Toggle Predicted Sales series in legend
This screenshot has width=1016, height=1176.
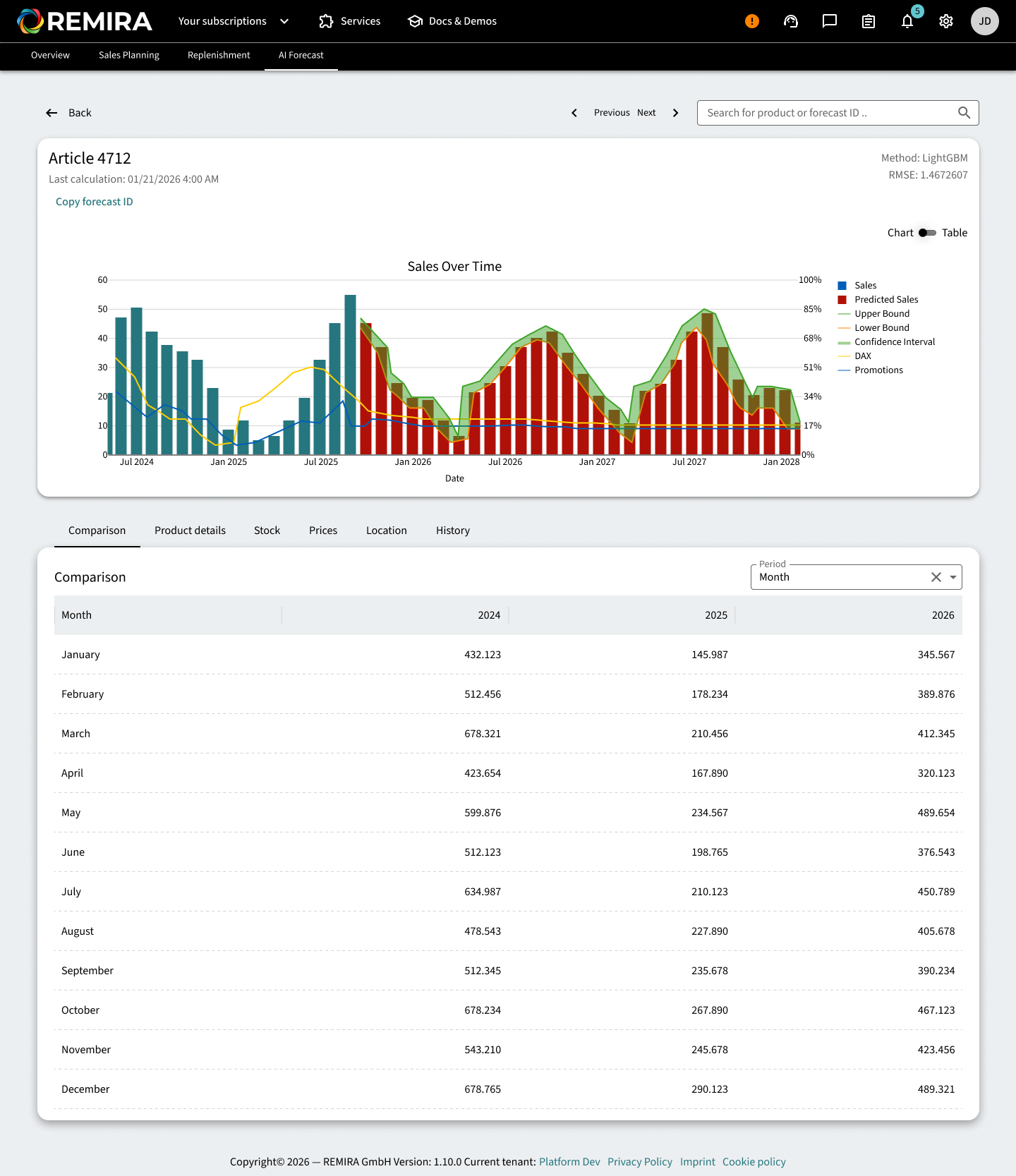point(886,300)
